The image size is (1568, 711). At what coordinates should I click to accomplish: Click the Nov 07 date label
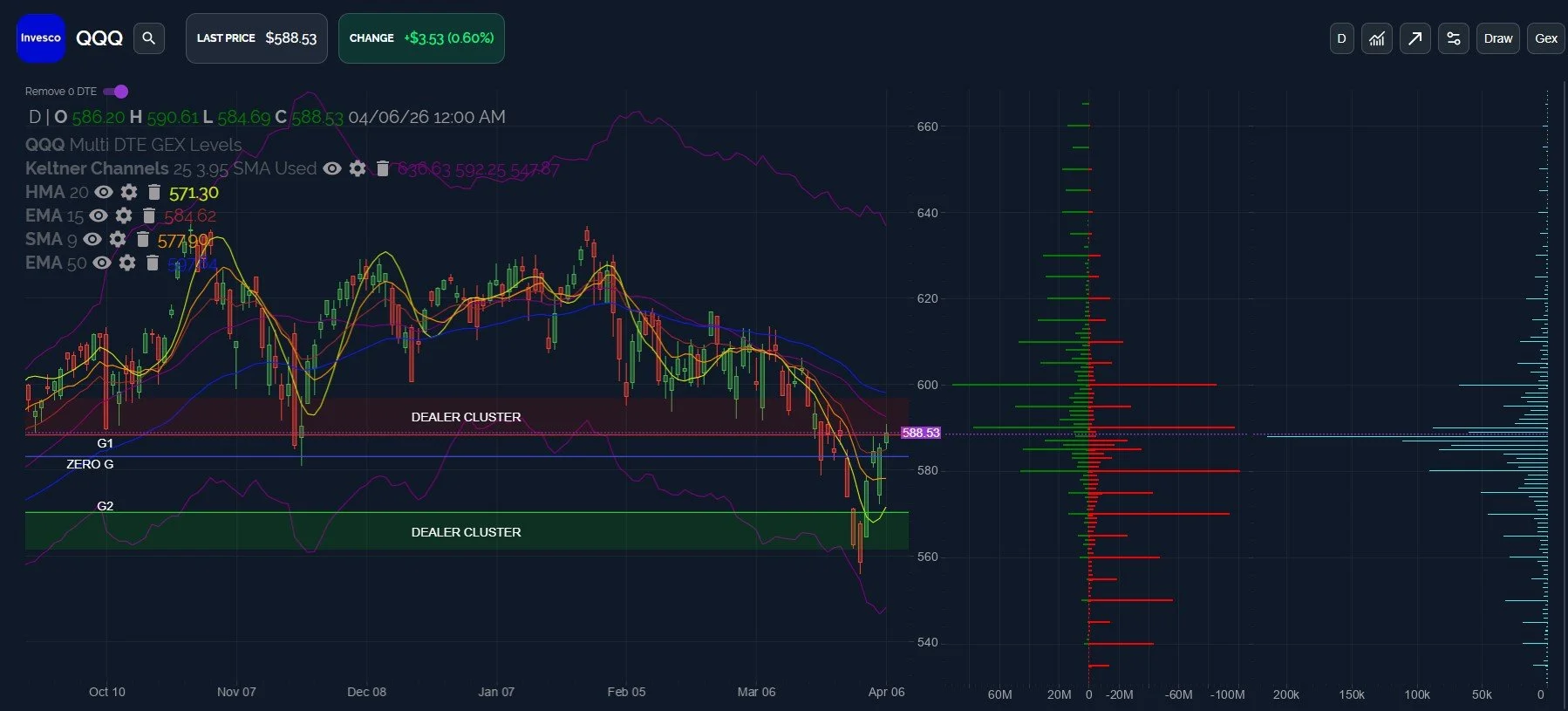tap(236, 692)
